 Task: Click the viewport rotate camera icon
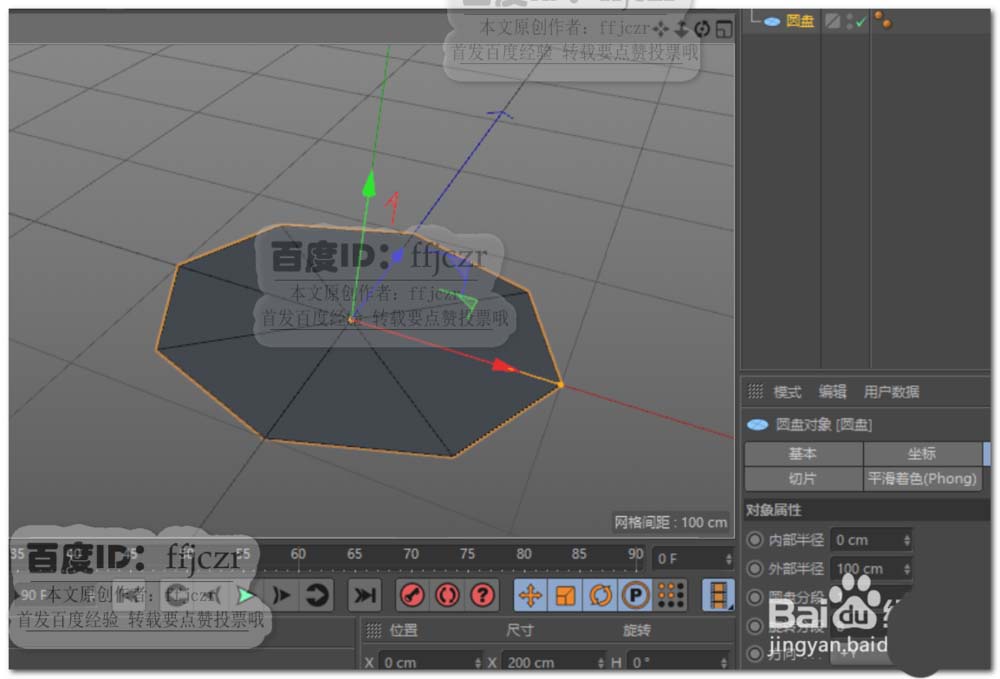tap(702, 29)
